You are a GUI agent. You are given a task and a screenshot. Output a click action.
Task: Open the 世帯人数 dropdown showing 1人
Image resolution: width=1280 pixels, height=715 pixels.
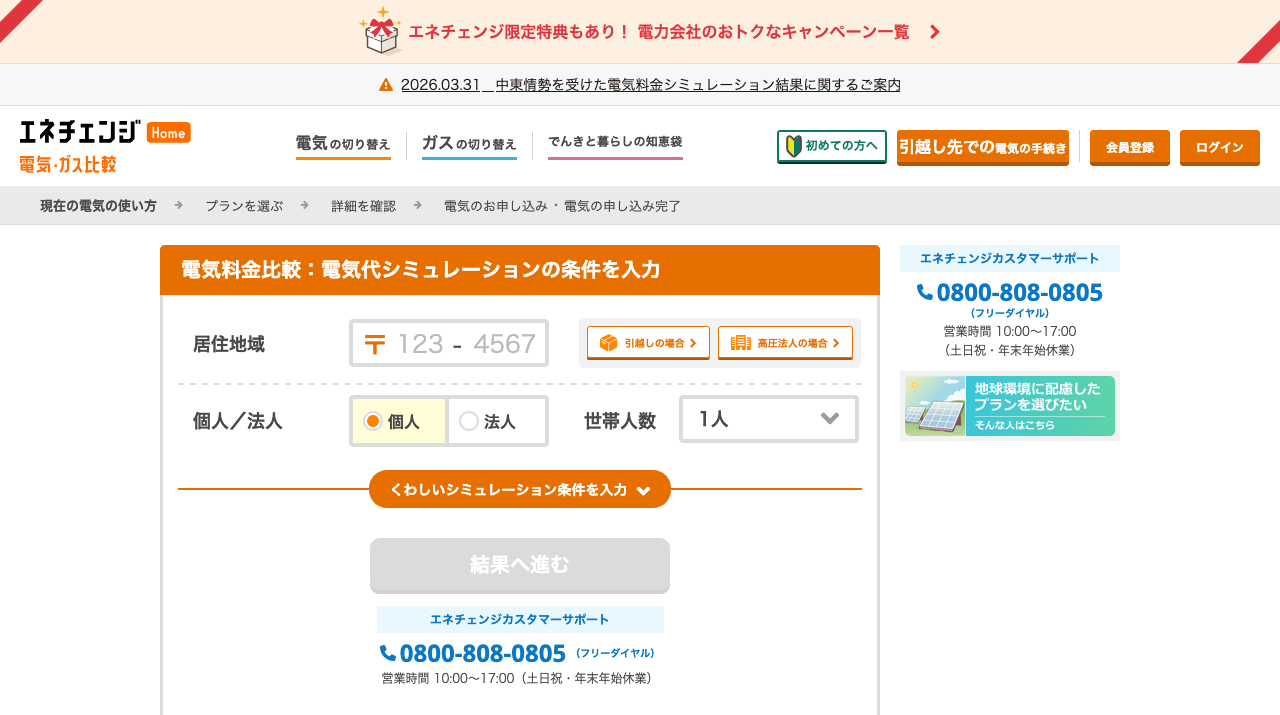click(x=769, y=419)
